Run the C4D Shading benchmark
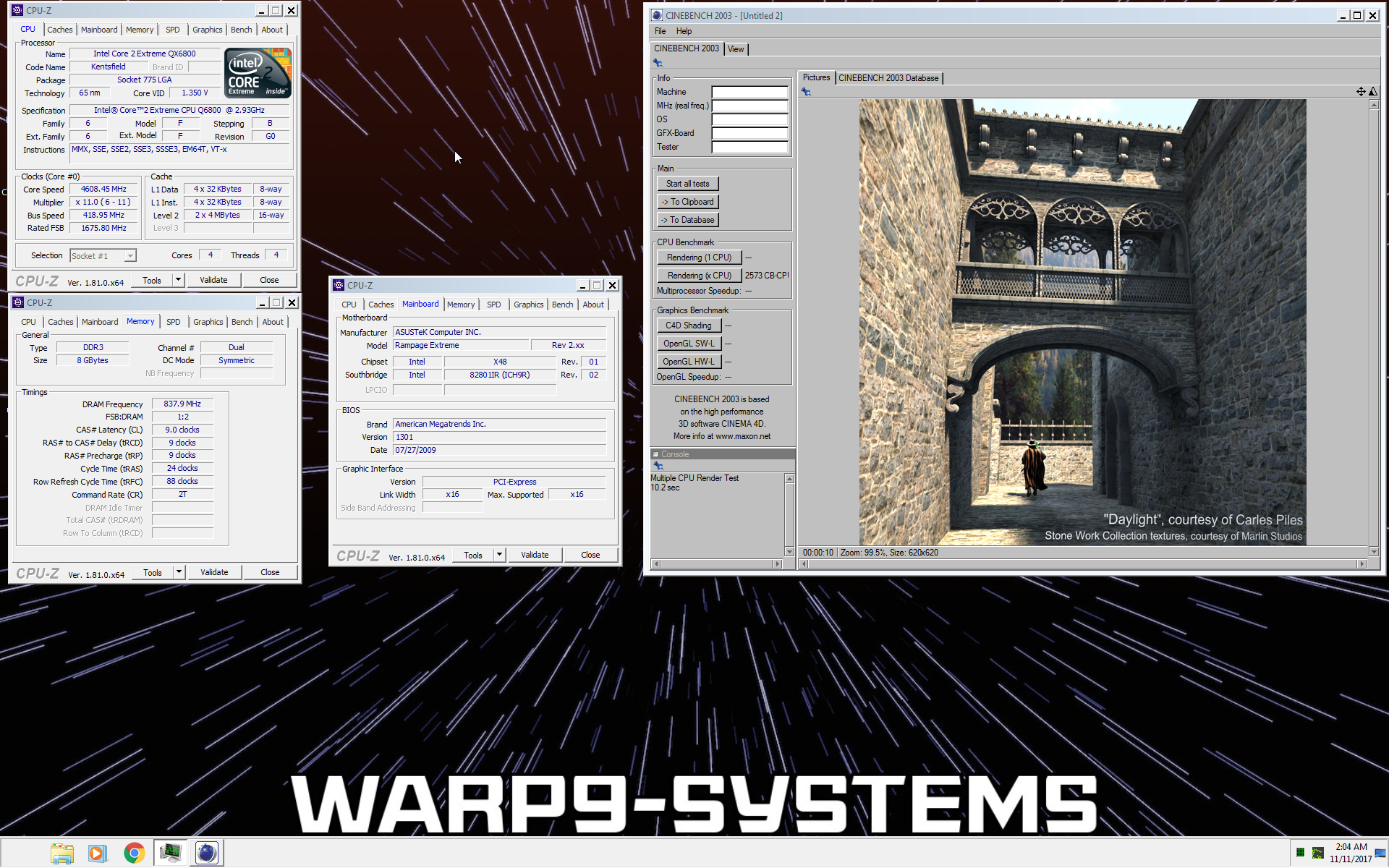The image size is (1389, 868). click(x=689, y=325)
